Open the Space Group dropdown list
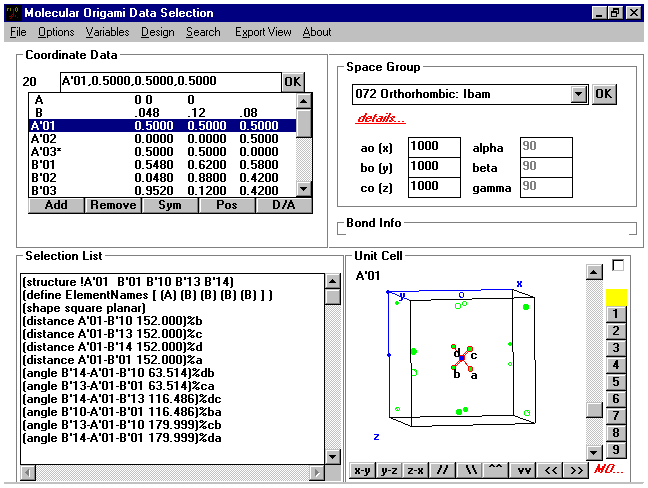This screenshot has height=488, width=648. [577, 94]
